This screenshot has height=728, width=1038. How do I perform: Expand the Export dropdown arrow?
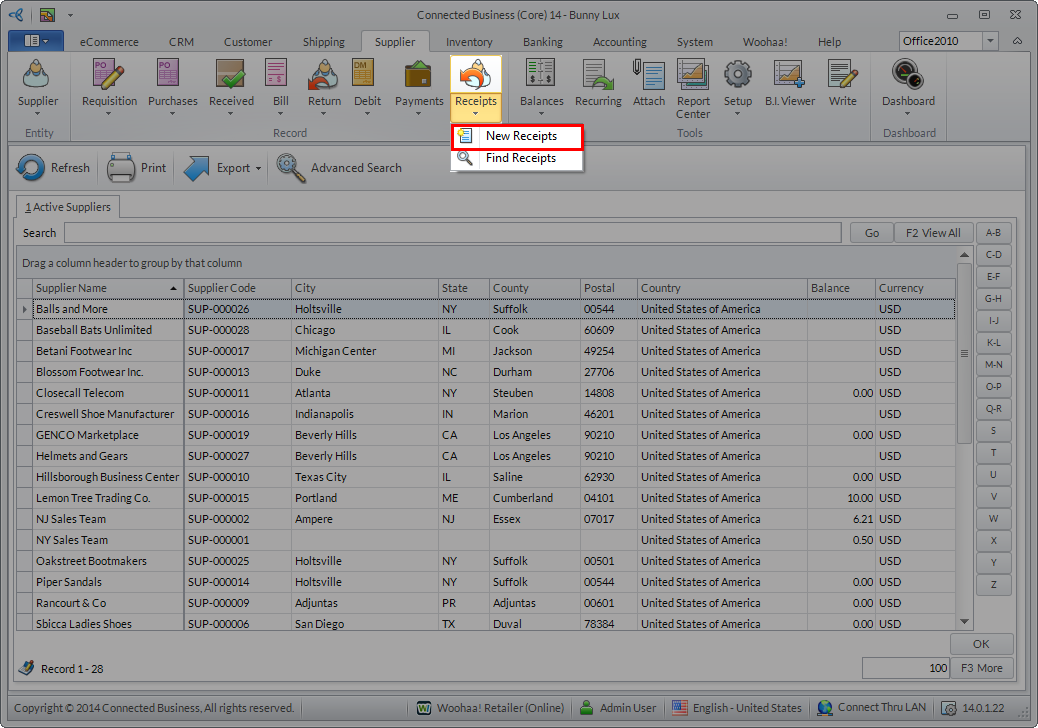[258, 168]
